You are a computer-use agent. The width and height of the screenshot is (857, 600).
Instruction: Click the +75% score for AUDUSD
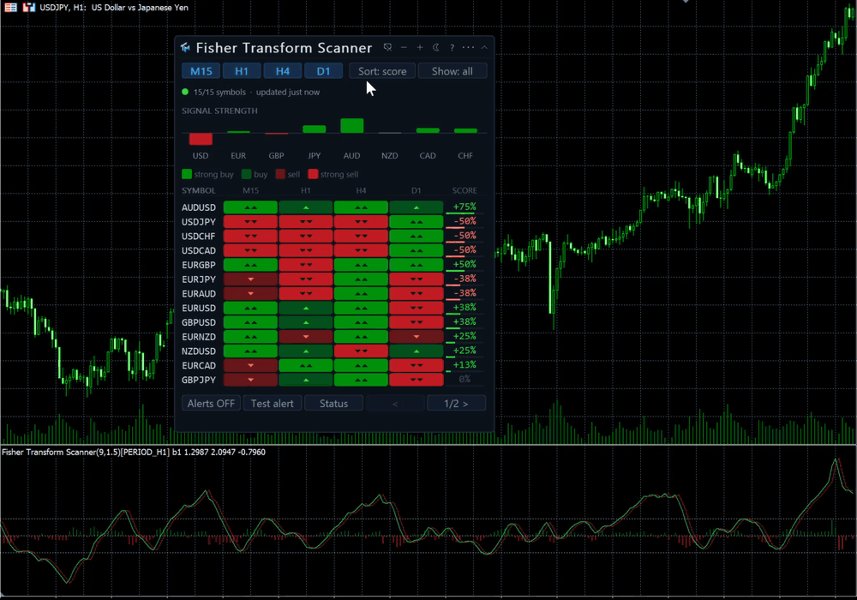coord(465,207)
